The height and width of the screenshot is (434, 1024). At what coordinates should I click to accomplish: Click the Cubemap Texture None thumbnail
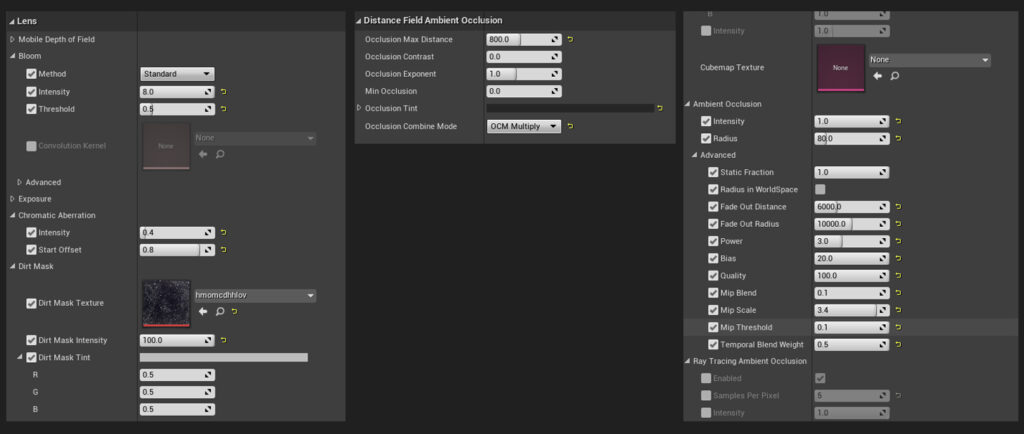[840, 68]
